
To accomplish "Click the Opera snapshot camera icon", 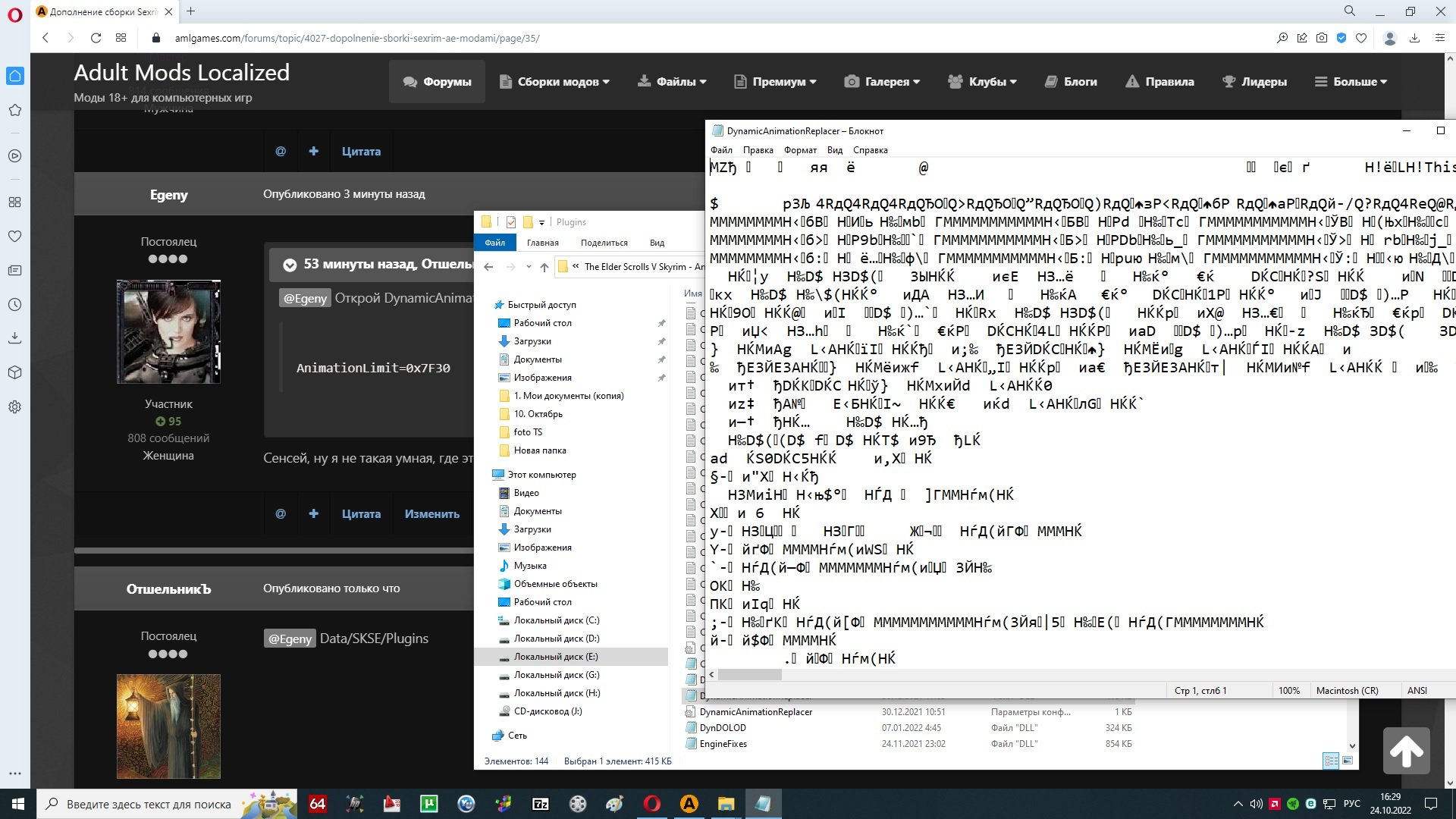I will [1322, 38].
